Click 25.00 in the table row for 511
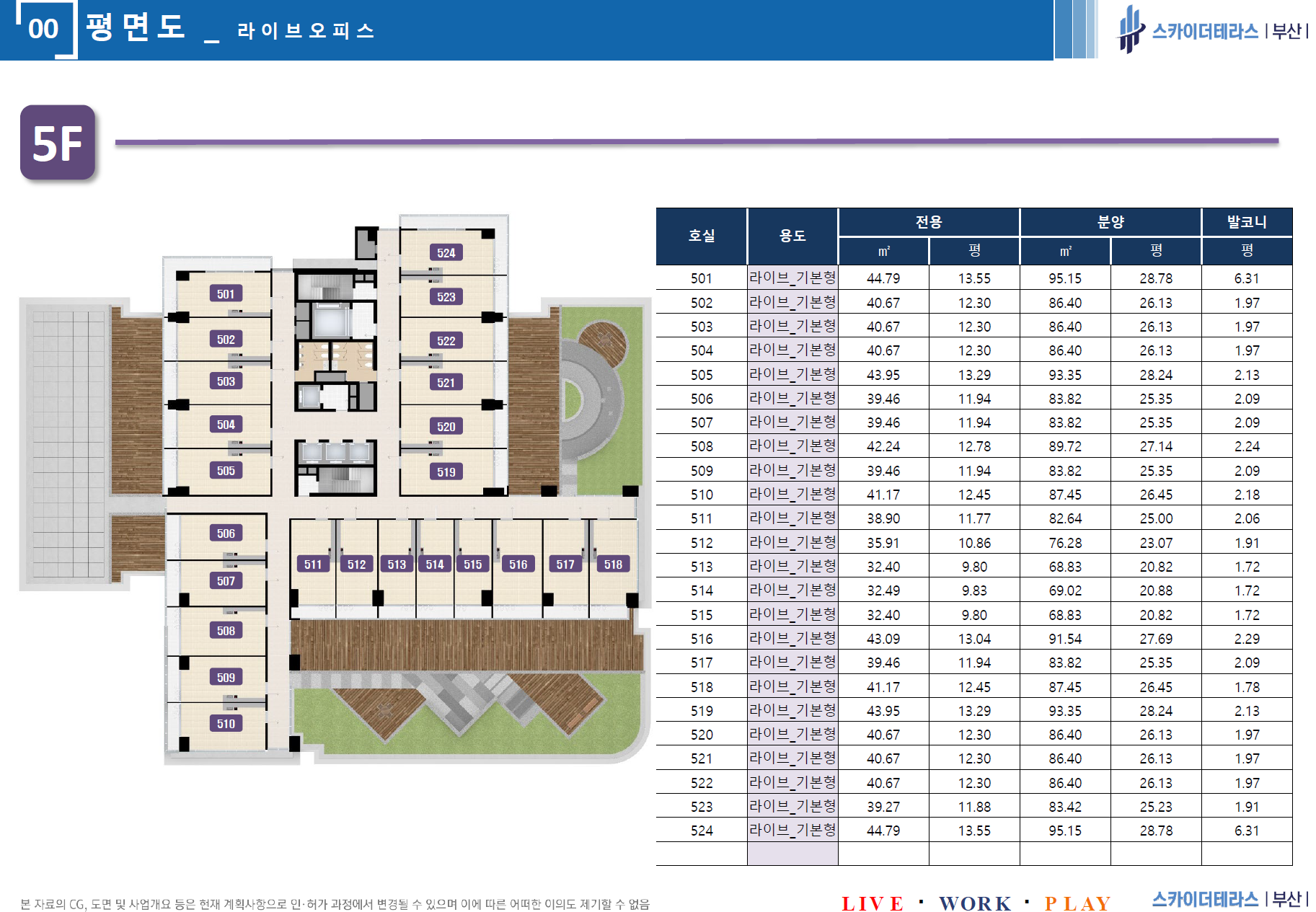 (x=1156, y=518)
